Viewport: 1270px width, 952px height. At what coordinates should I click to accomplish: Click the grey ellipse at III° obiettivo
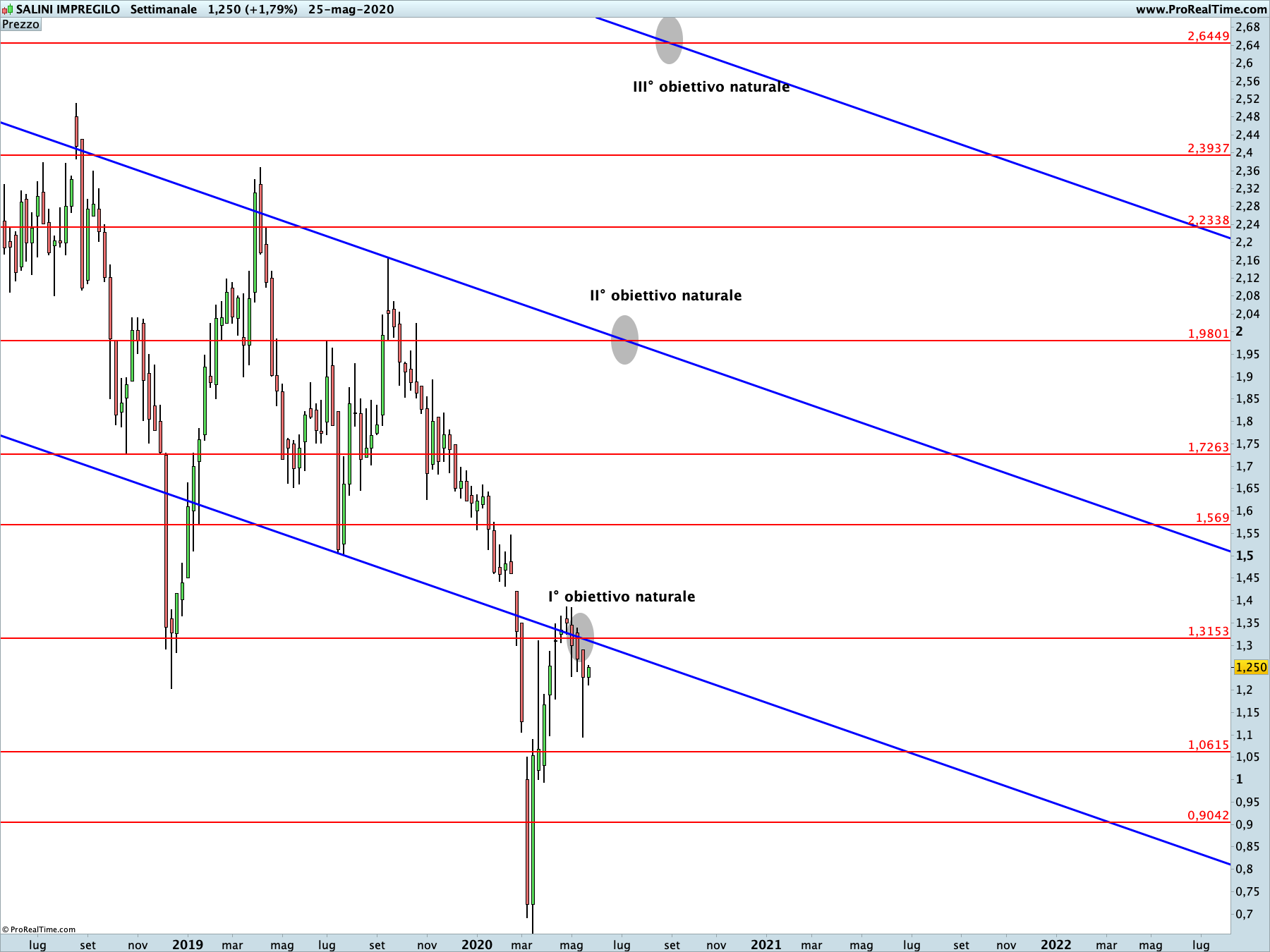click(x=669, y=40)
